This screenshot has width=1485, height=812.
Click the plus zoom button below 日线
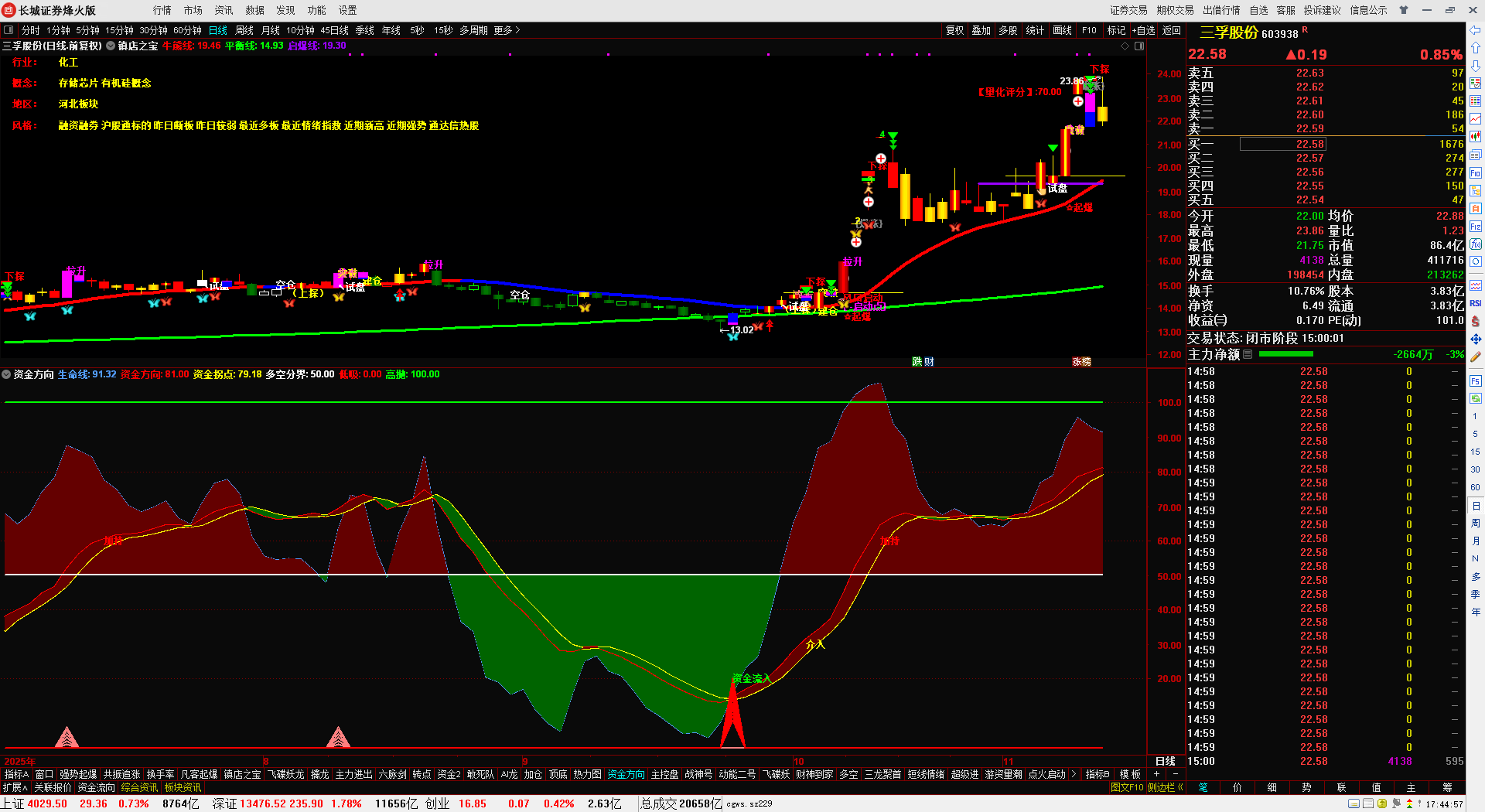(1156, 774)
